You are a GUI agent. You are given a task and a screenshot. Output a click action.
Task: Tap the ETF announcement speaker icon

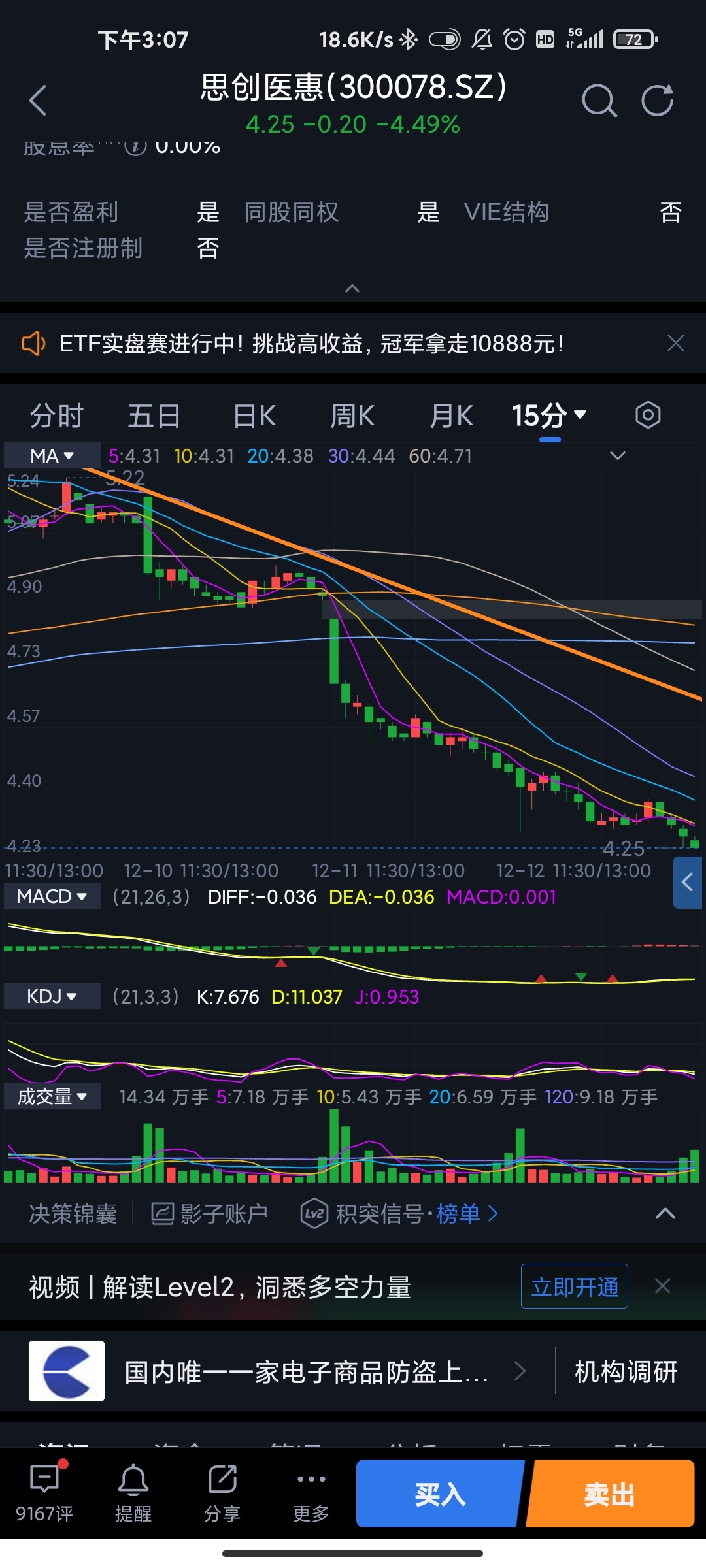tap(33, 343)
